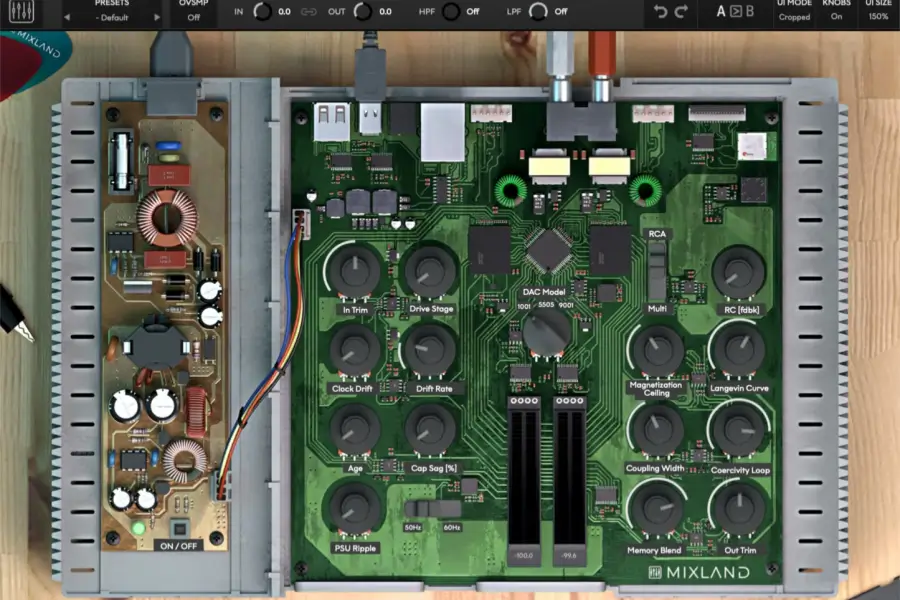
Task: Click the -99.6 meter readout
Action: click(569, 556)
